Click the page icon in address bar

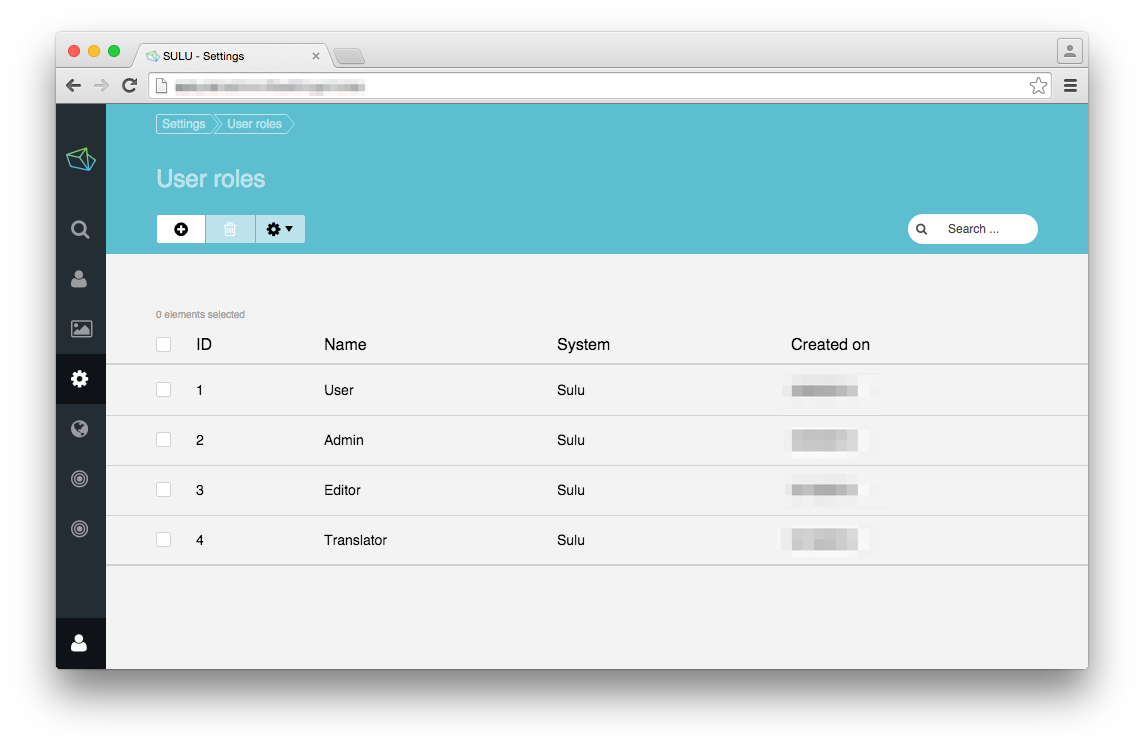pyautogui.click(x=162, y=87)
